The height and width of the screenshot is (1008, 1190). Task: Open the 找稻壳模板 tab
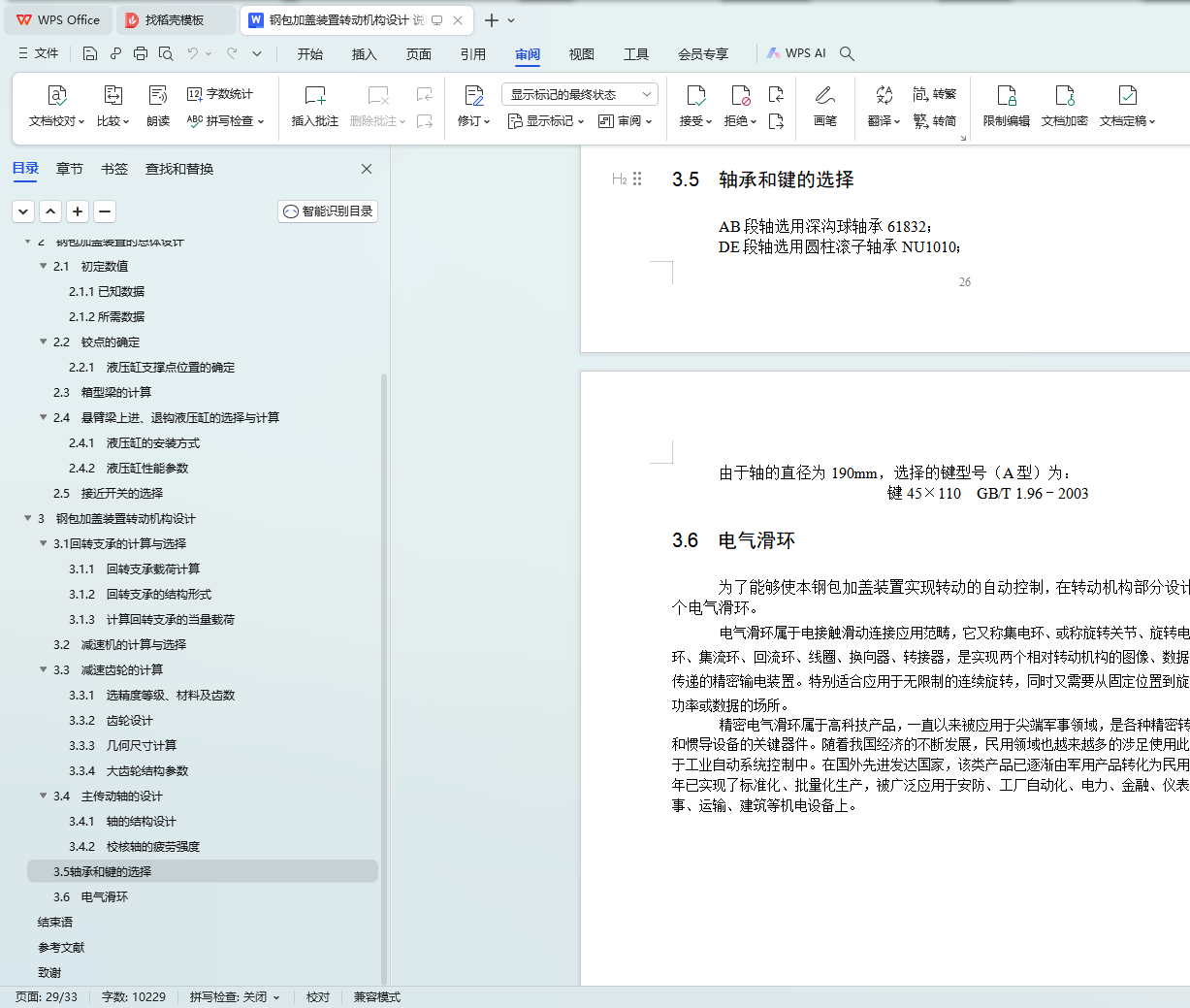(x=175, y=19)
